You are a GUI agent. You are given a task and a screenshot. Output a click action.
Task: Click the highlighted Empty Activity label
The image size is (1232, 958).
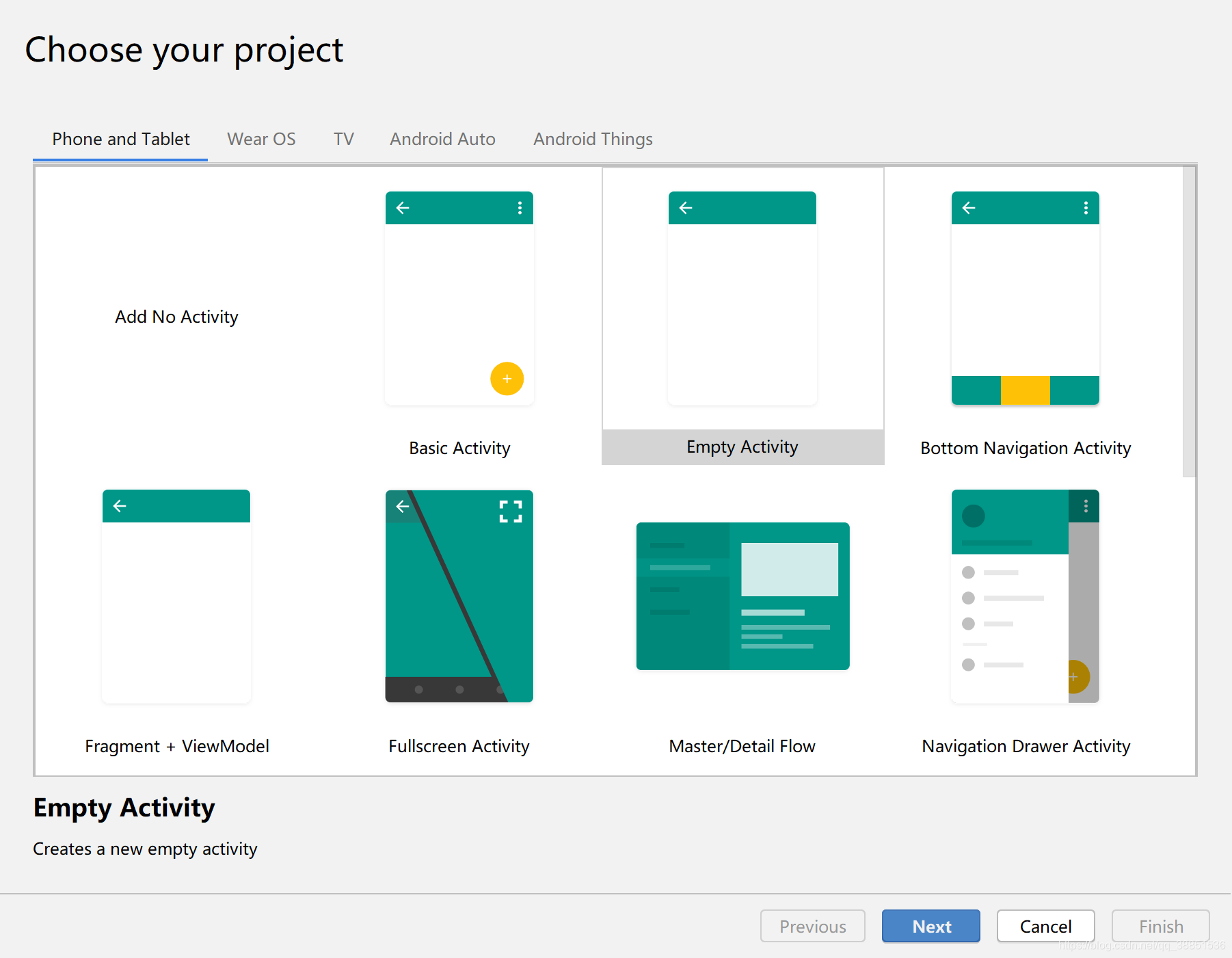742,447
